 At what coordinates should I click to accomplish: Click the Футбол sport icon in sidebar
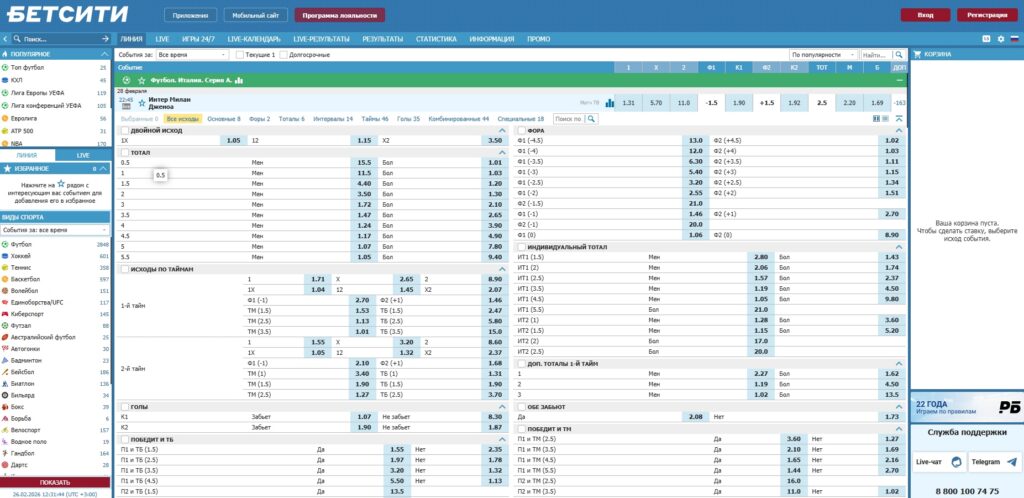coord(5,244)
